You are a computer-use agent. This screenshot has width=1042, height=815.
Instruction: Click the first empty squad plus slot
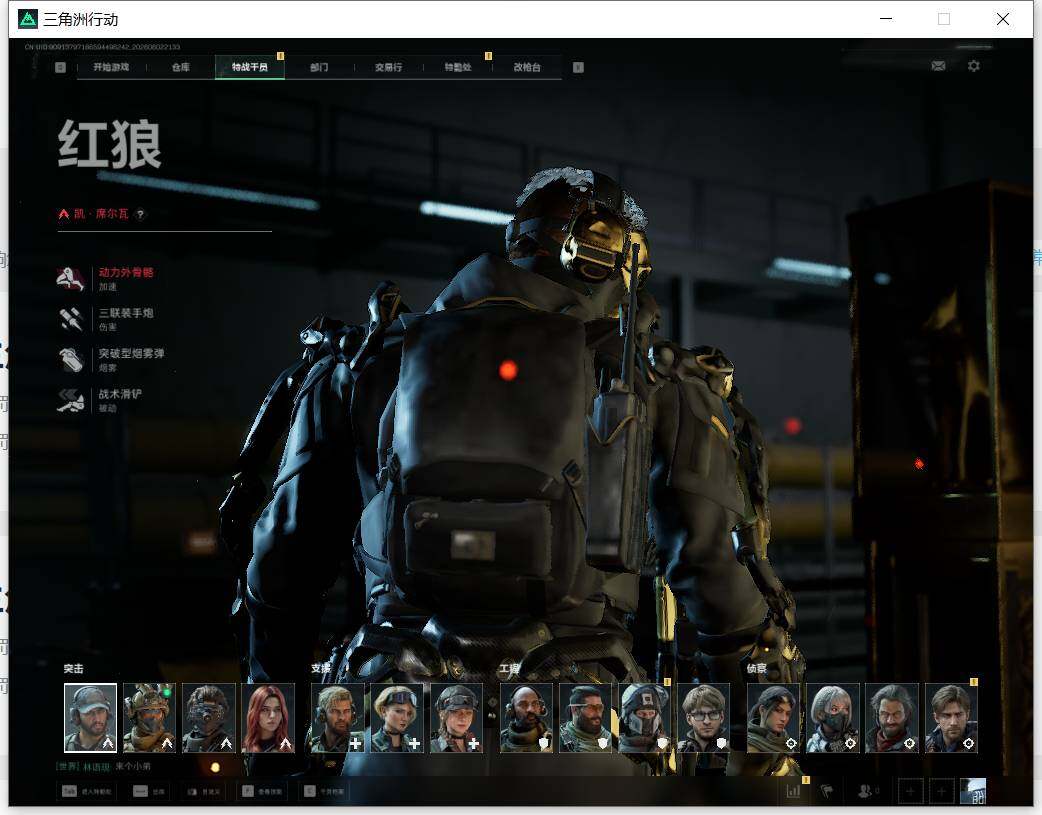(910, 792)
